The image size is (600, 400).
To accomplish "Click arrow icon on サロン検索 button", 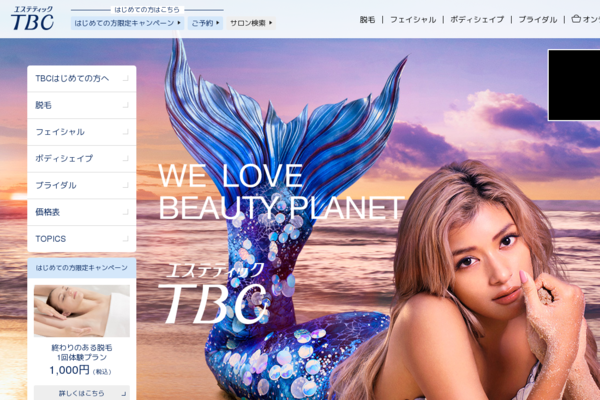I will (271, 23).
